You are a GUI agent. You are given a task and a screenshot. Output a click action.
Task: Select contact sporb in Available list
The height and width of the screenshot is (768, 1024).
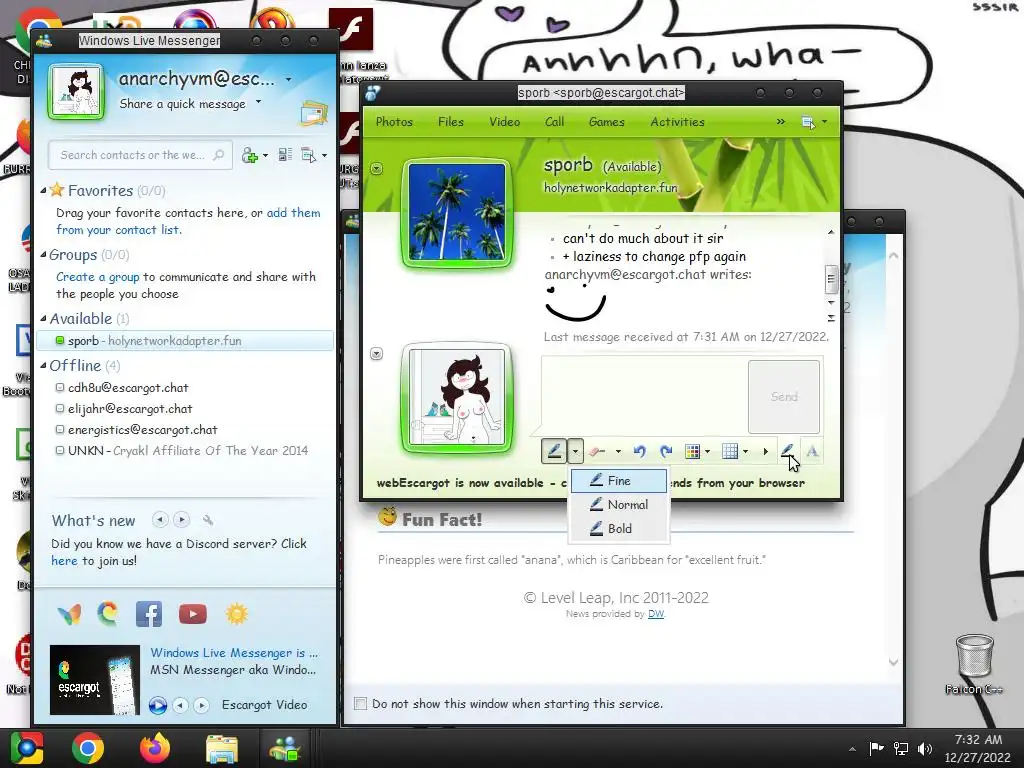[185, 340]
